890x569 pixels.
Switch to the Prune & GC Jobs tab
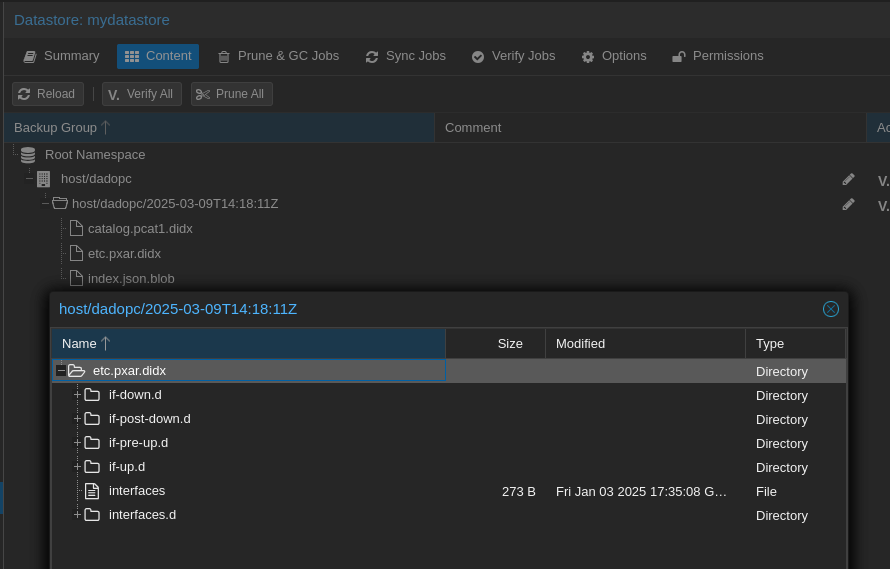pyautogui.click(x=278, y=56)
